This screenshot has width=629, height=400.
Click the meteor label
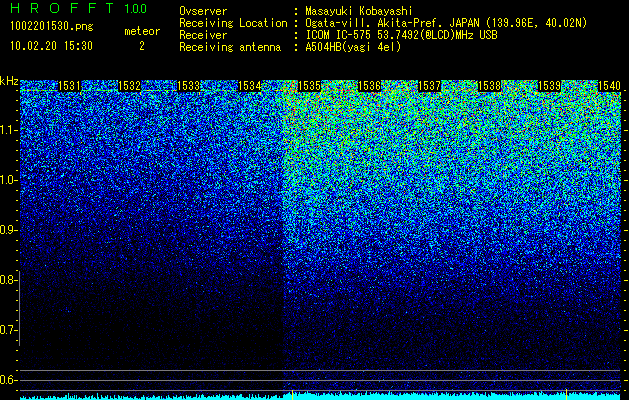click(142, 31)
